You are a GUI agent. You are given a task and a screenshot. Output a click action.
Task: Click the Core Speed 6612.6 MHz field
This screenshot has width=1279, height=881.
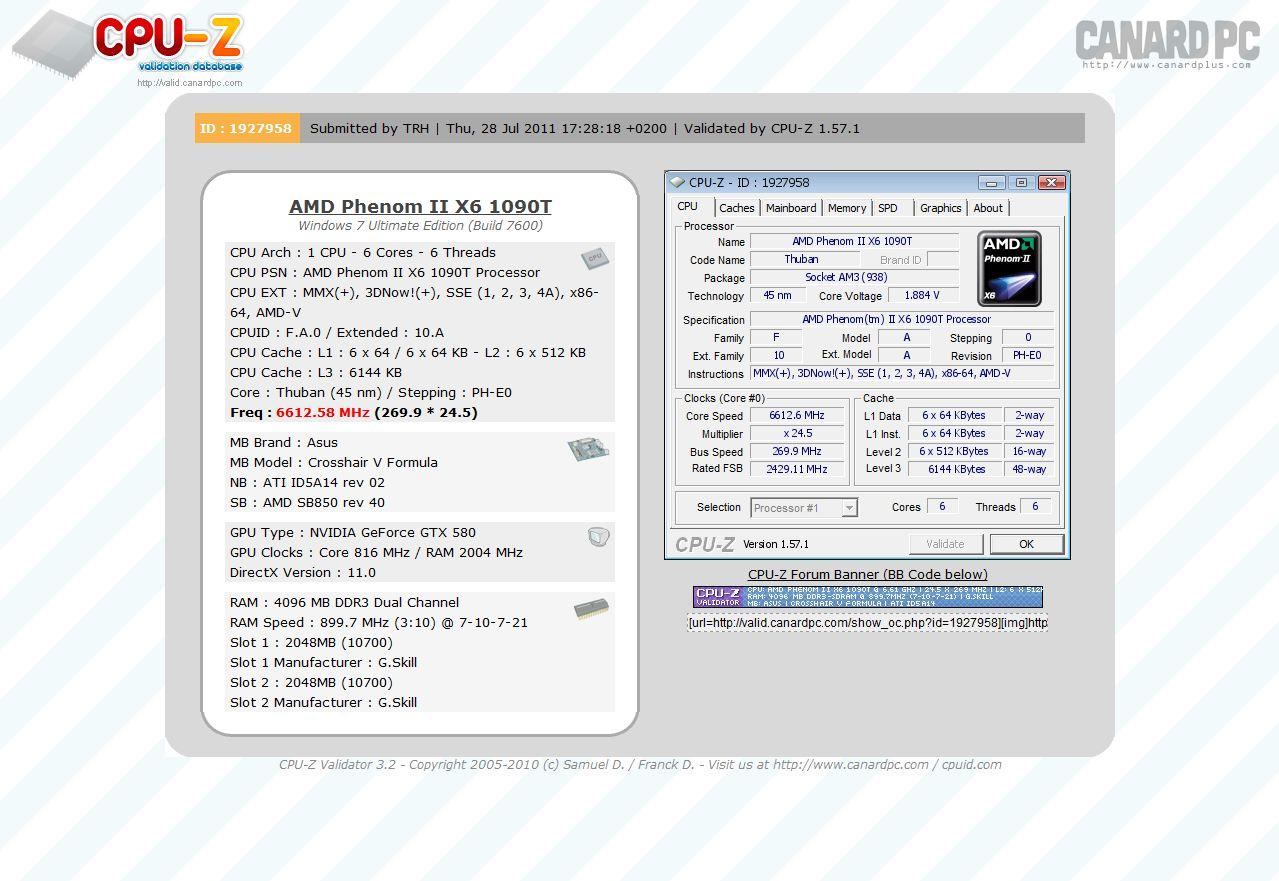797,416
